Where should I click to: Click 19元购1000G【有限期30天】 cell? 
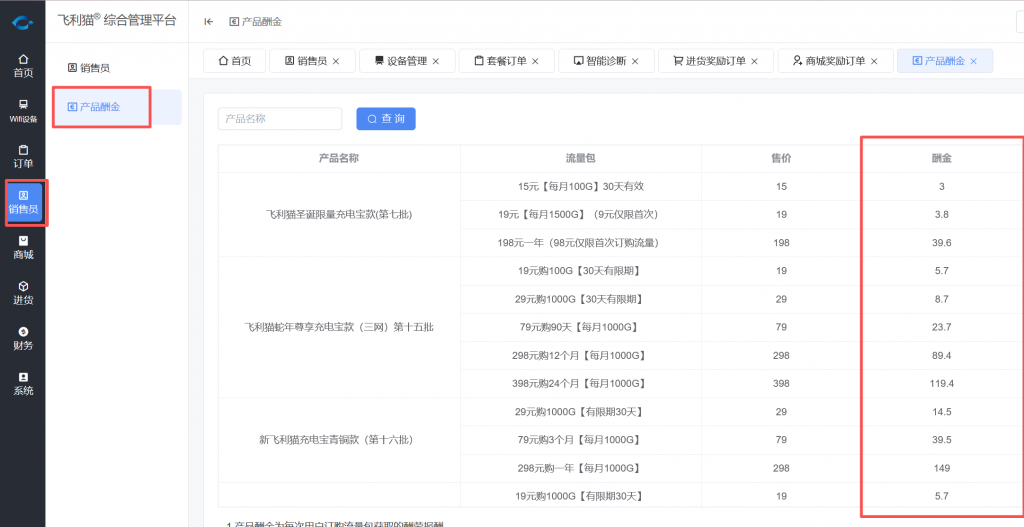(x=581, y=496)
